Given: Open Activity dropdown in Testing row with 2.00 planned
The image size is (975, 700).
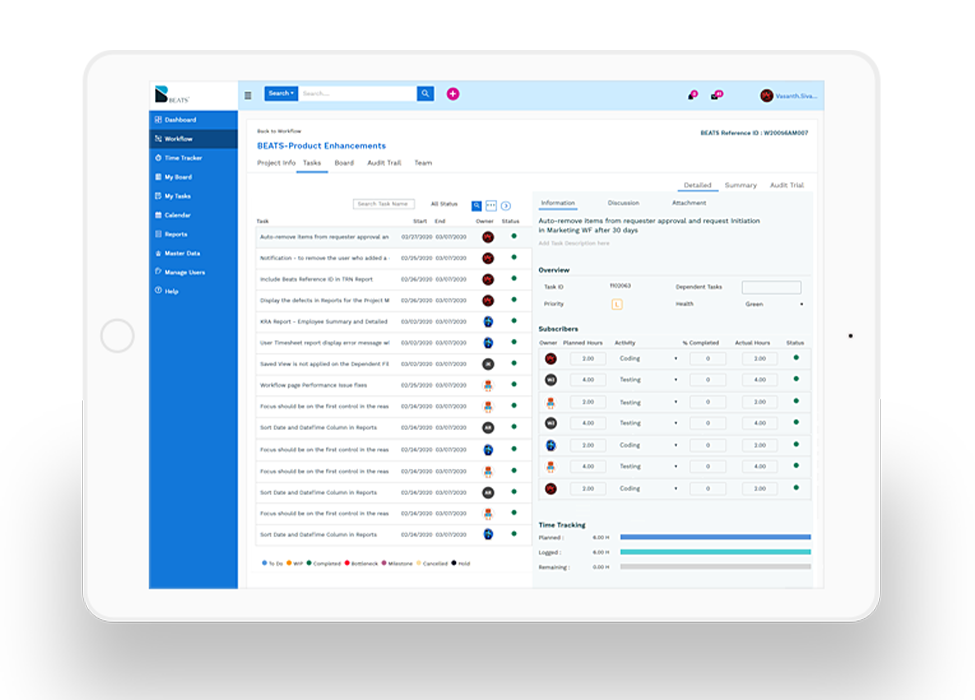Looking at the screenshot, I should click(648, 402).
